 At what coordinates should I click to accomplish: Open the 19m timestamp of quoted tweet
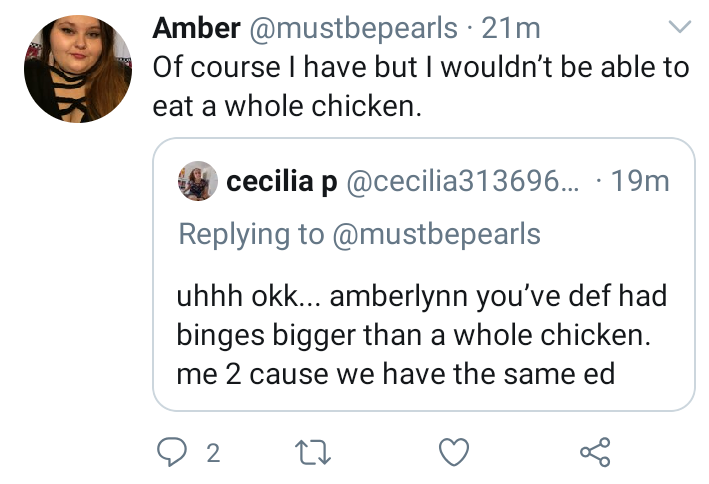(x=640, y=181)
